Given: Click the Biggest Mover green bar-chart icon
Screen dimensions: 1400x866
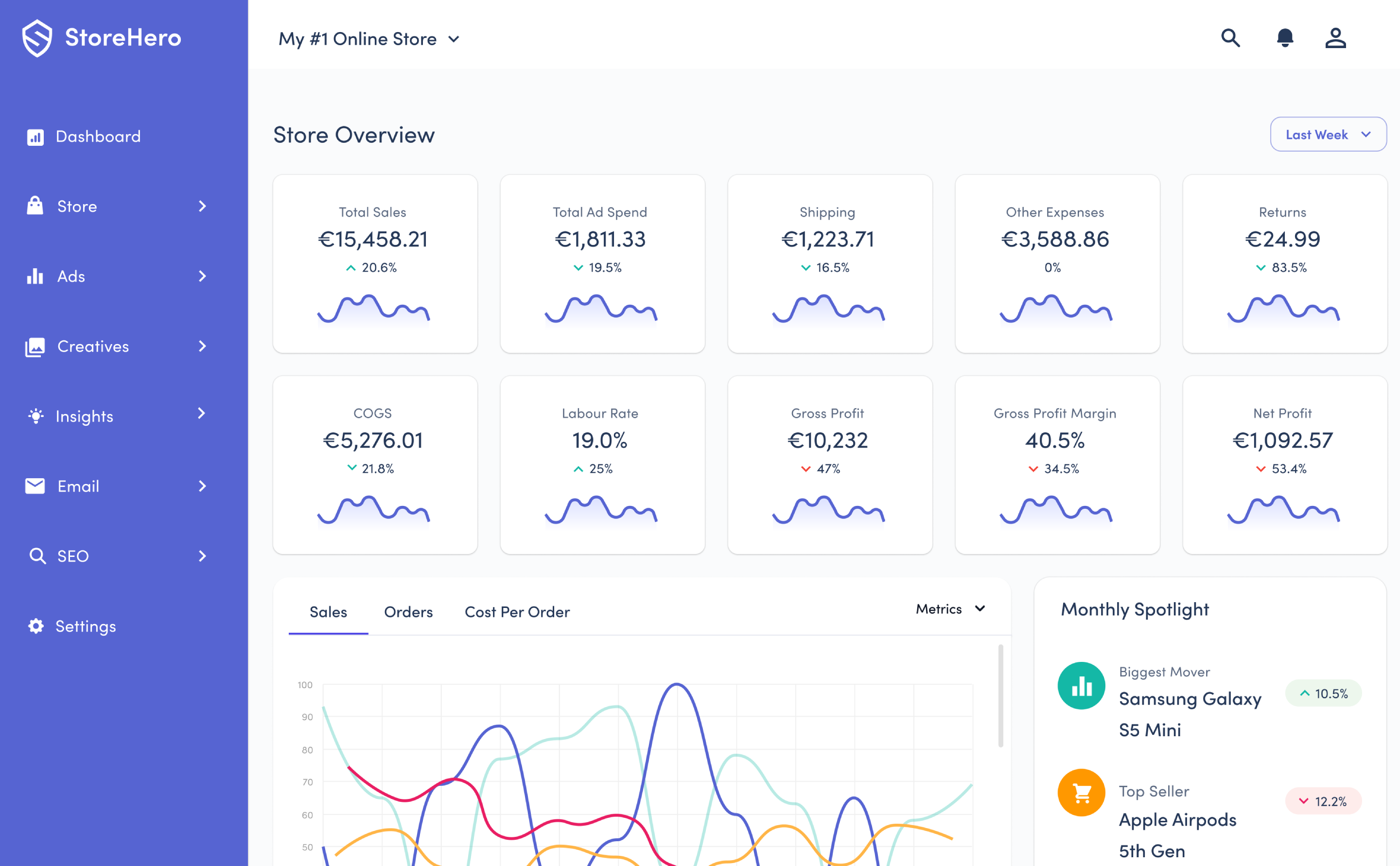Looking at the screenshot, I should point(1082,686).
